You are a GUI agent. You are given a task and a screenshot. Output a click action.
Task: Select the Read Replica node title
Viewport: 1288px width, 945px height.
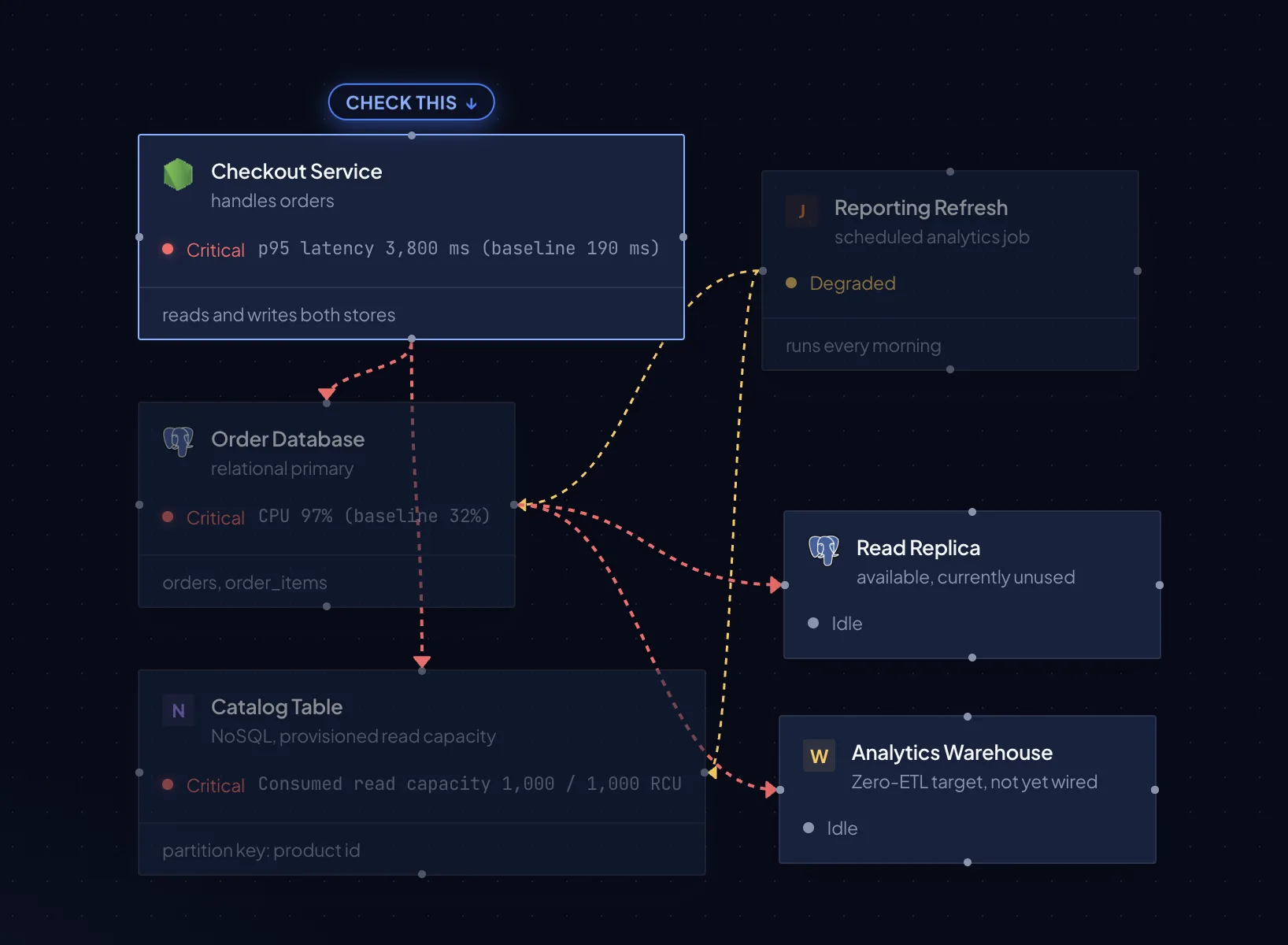918,548
